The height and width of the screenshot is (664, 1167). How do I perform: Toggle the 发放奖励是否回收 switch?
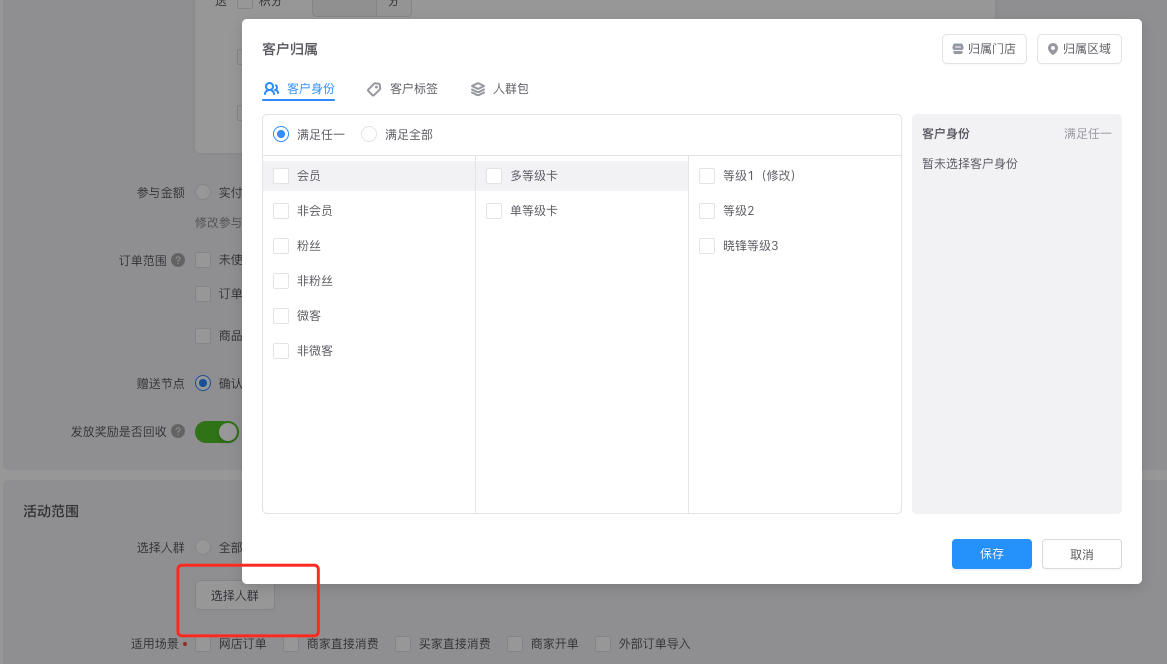217,432
